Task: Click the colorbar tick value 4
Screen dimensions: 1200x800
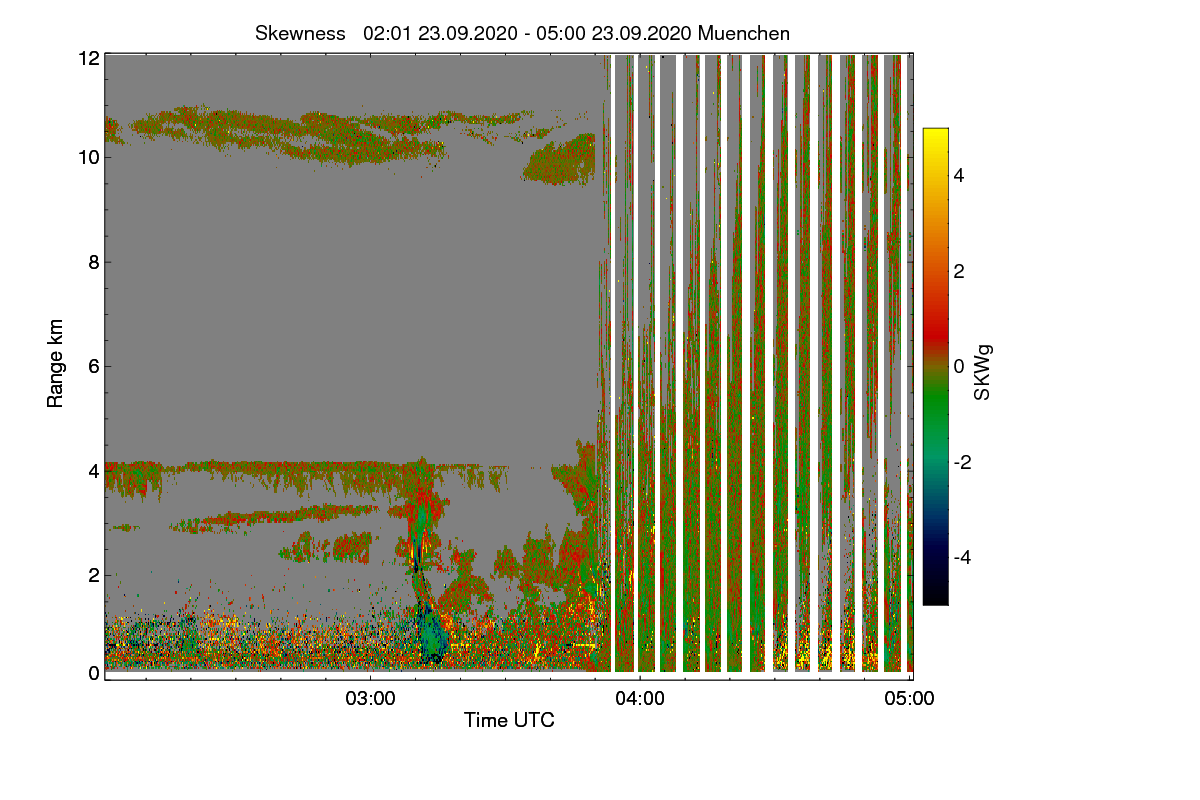Action: click(x=960, y=175)
